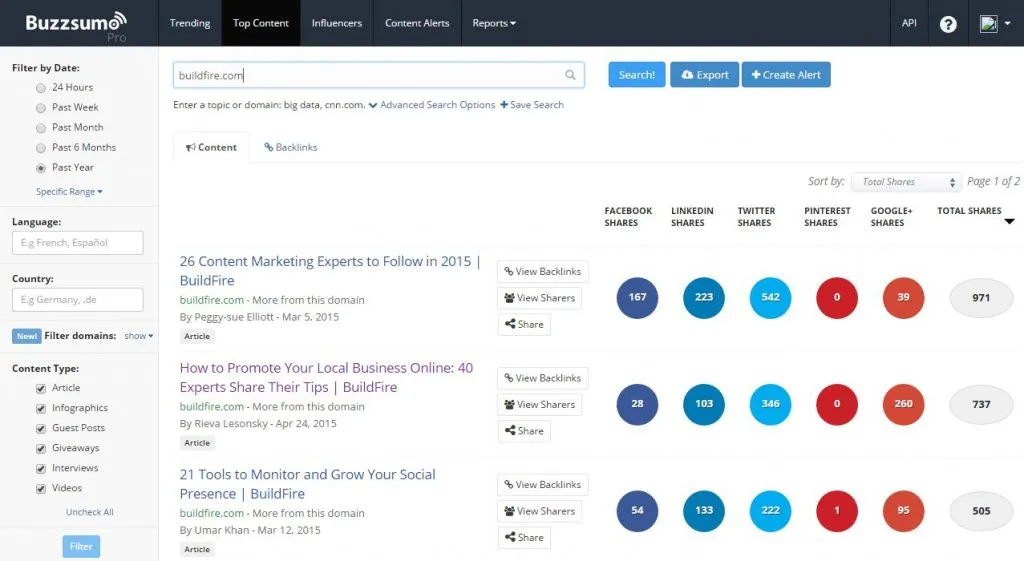The image size is (1024, 561).
Task: Focus the Country input field
Action: click(78, 300)
